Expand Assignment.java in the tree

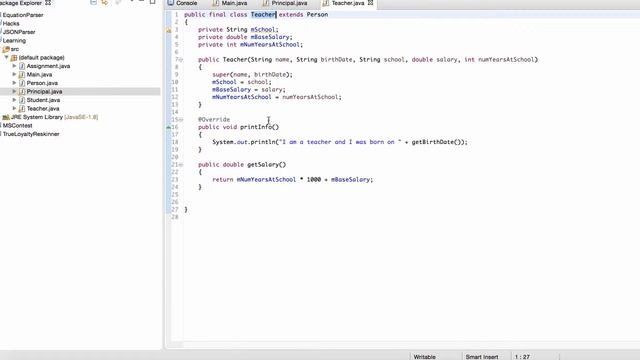click(14, 66)
